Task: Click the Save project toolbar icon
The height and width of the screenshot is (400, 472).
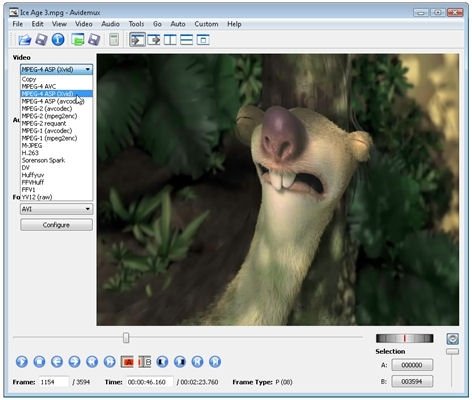Action: click(94, 40)
